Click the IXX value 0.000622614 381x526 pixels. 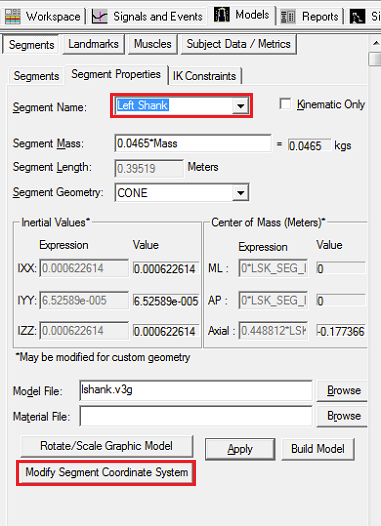point(166,269)
